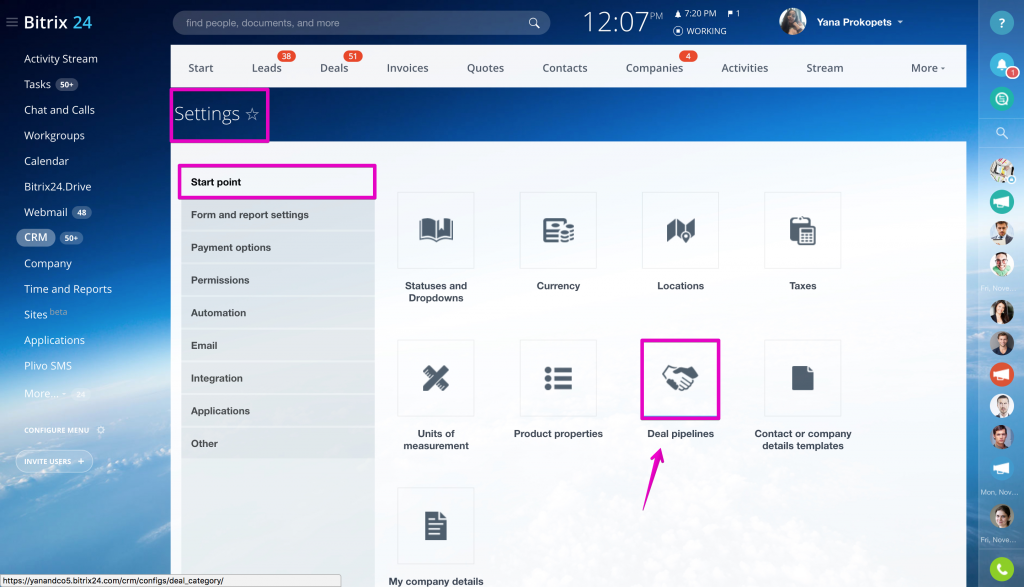Viewport: 1024px width, 587px height.
Task: Open Time and Reports in left menu
Action: [x=68, y=289]
